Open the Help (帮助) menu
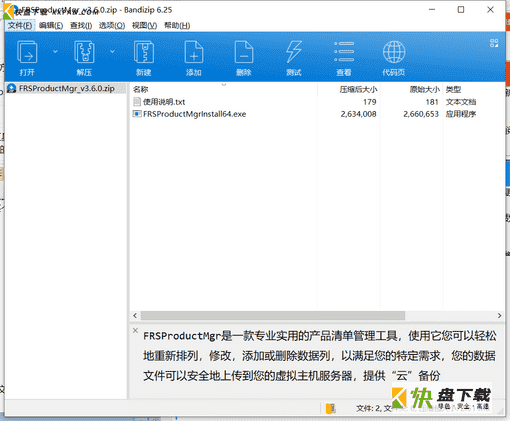This screenshot has width=510, height=421. pyautogui.click(x=177, y=26)
